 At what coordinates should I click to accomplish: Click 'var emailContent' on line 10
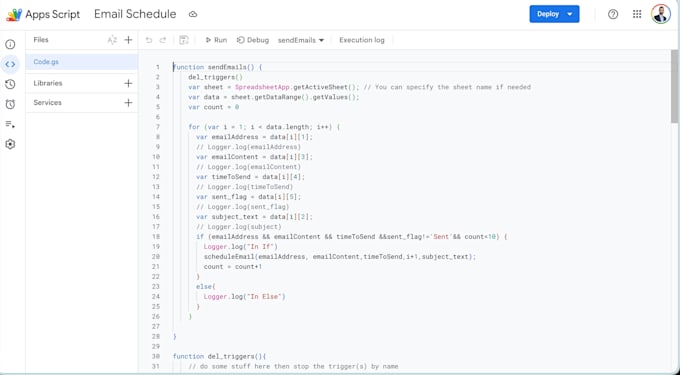pyautogui.click(x=227, y=157)
